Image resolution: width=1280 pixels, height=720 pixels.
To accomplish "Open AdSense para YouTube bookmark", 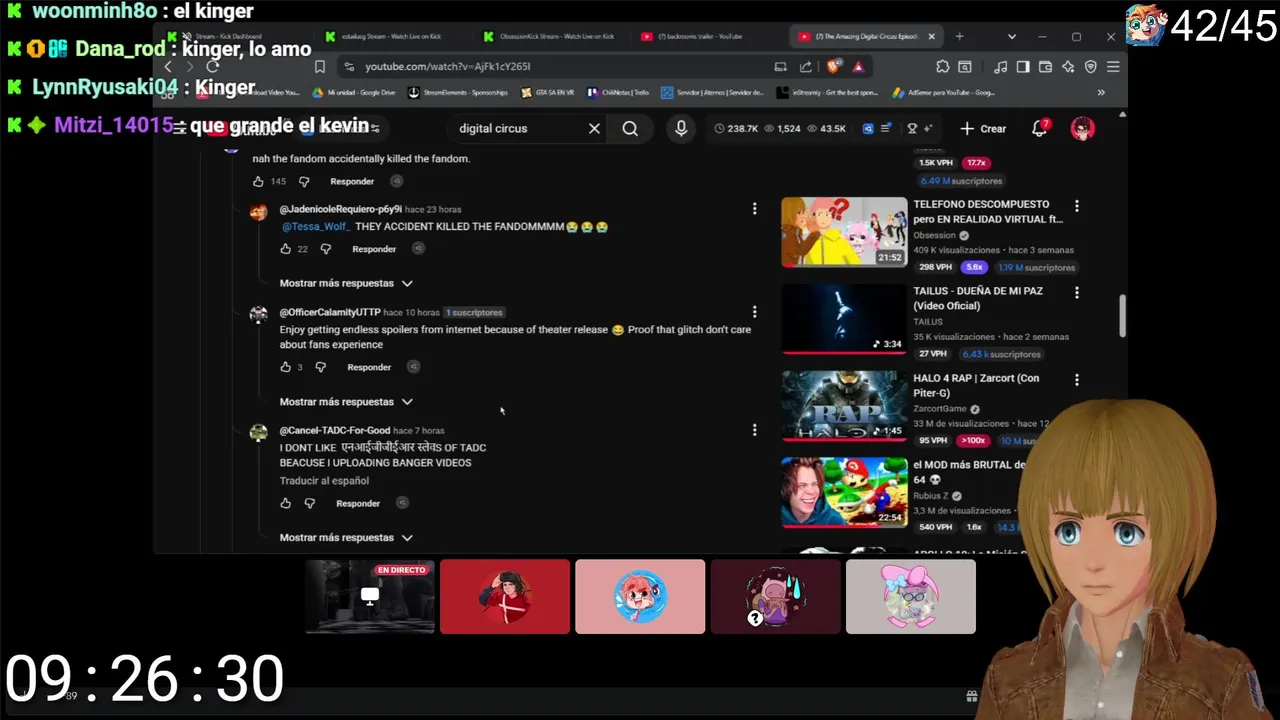I will (942, 93).
